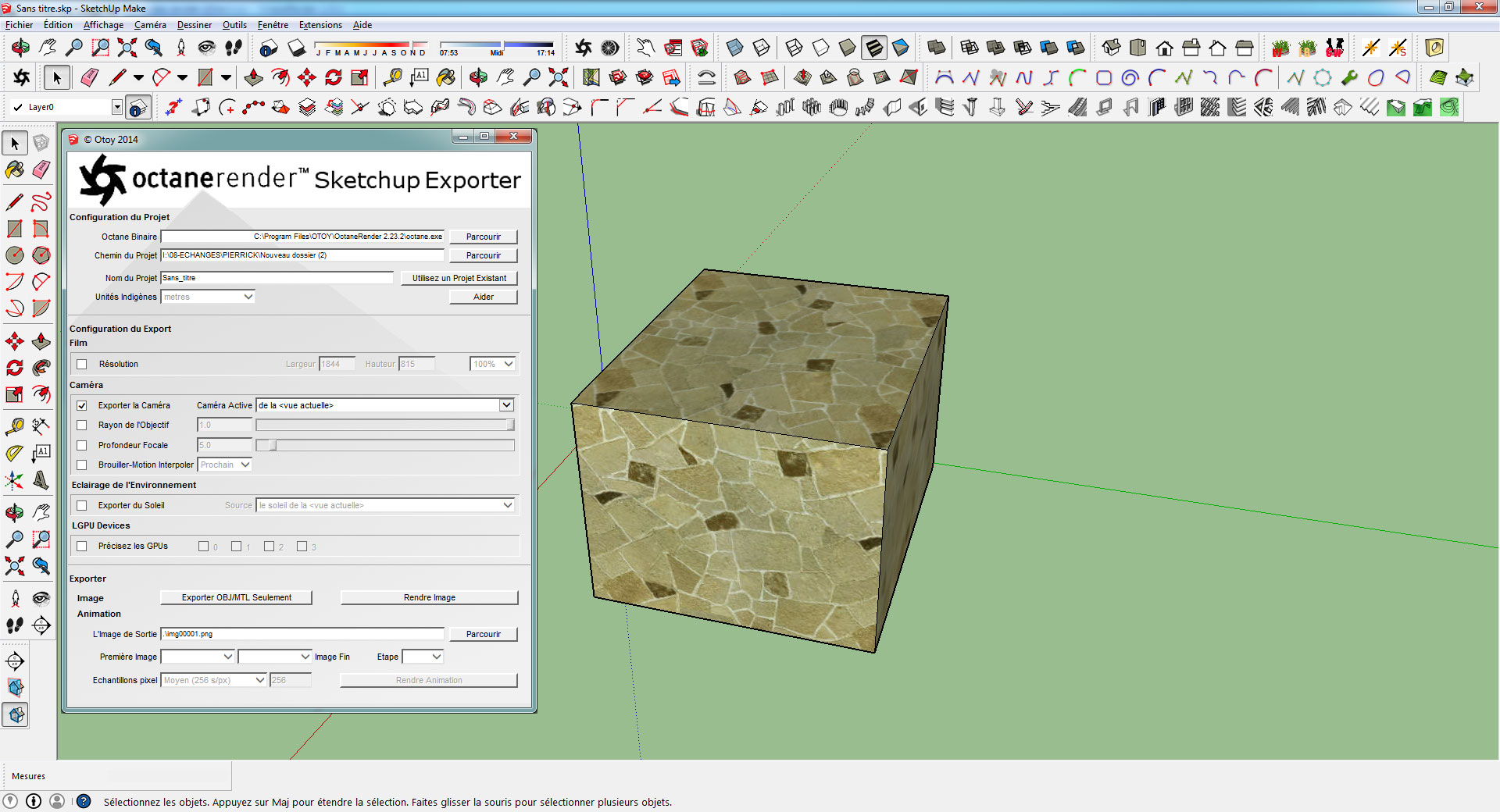Click the Zoom Extents icon in top row
The image size is (1500, 812).
pos(127,48)
